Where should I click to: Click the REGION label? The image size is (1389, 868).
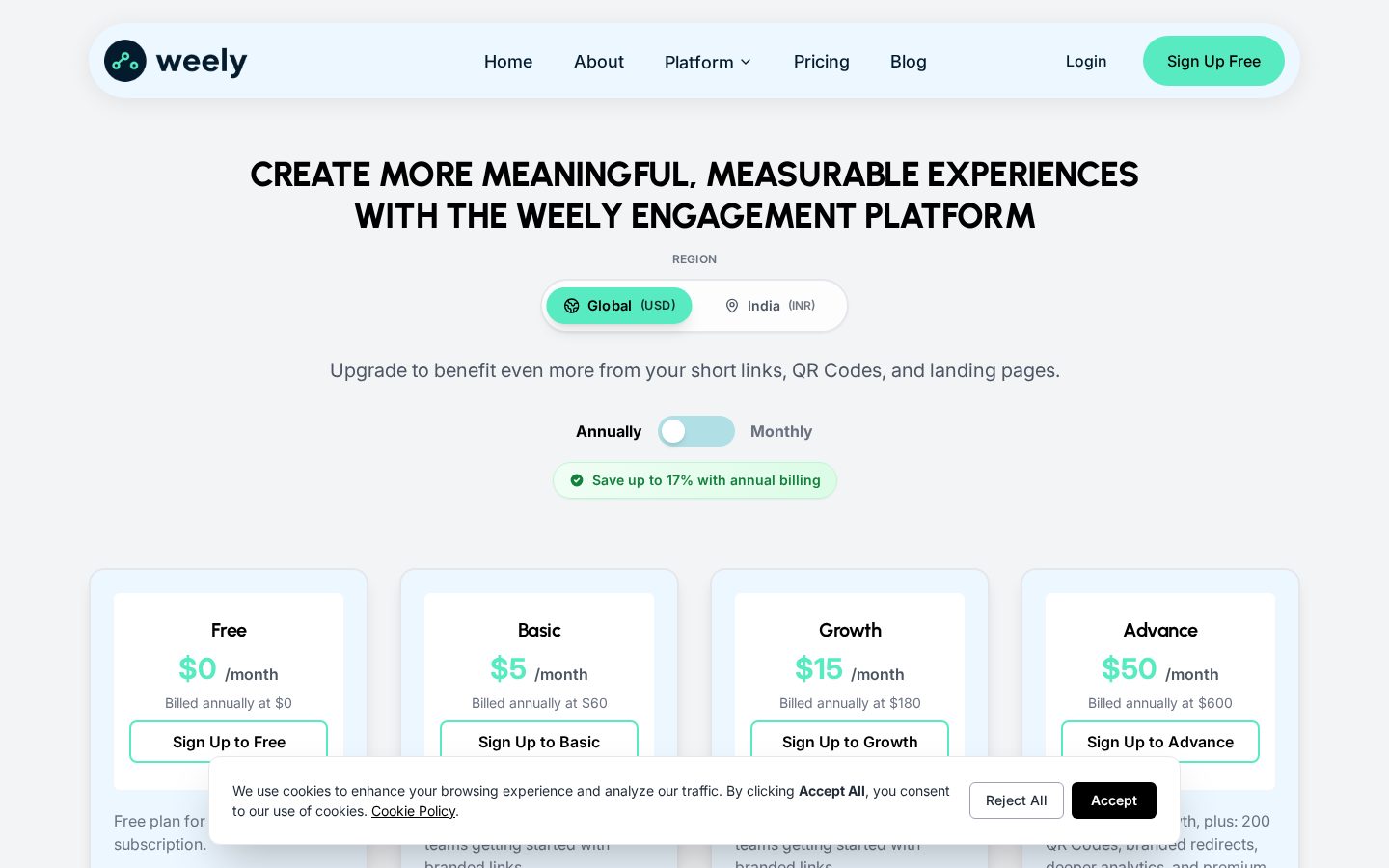pos(694,259)
